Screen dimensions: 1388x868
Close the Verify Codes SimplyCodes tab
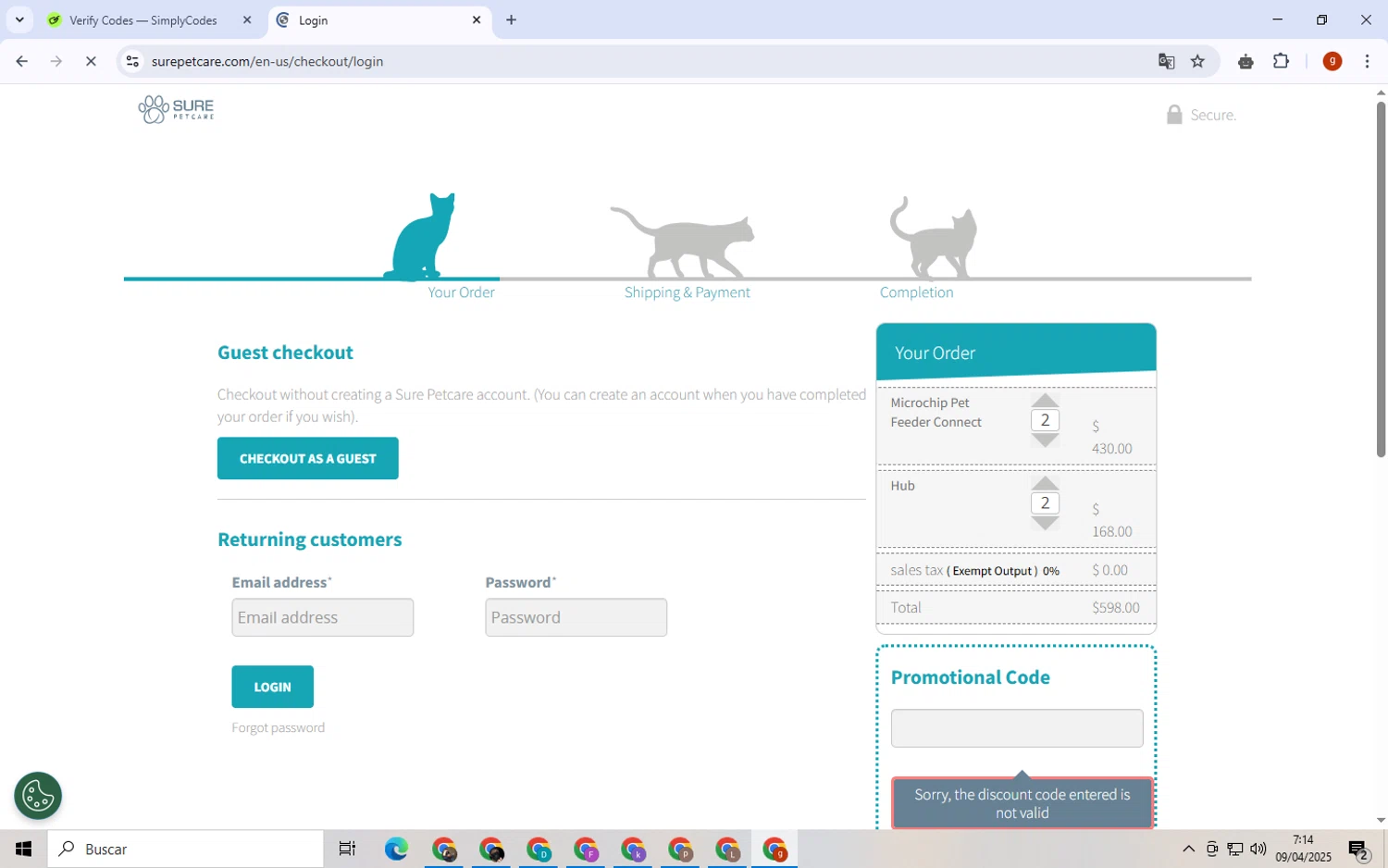coord(247,19)
